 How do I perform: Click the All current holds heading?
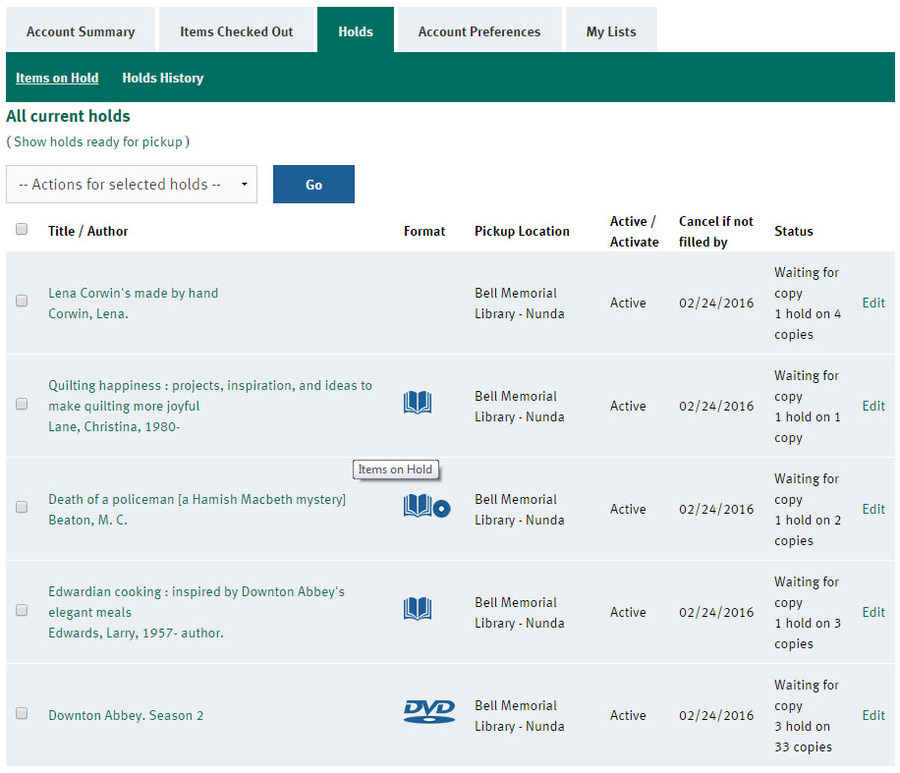tap(68, 116)
